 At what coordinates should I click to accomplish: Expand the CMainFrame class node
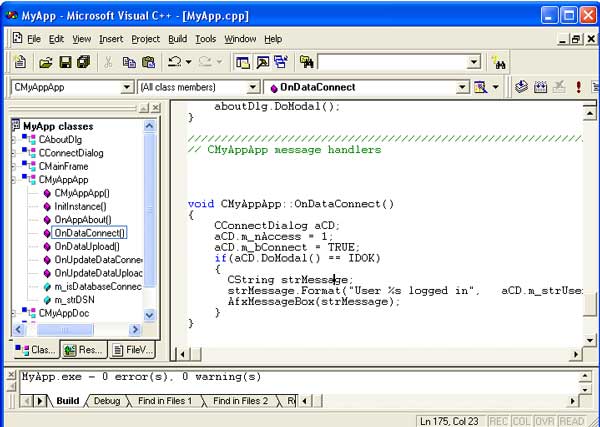pyautogui.click(x=13, y=167)
